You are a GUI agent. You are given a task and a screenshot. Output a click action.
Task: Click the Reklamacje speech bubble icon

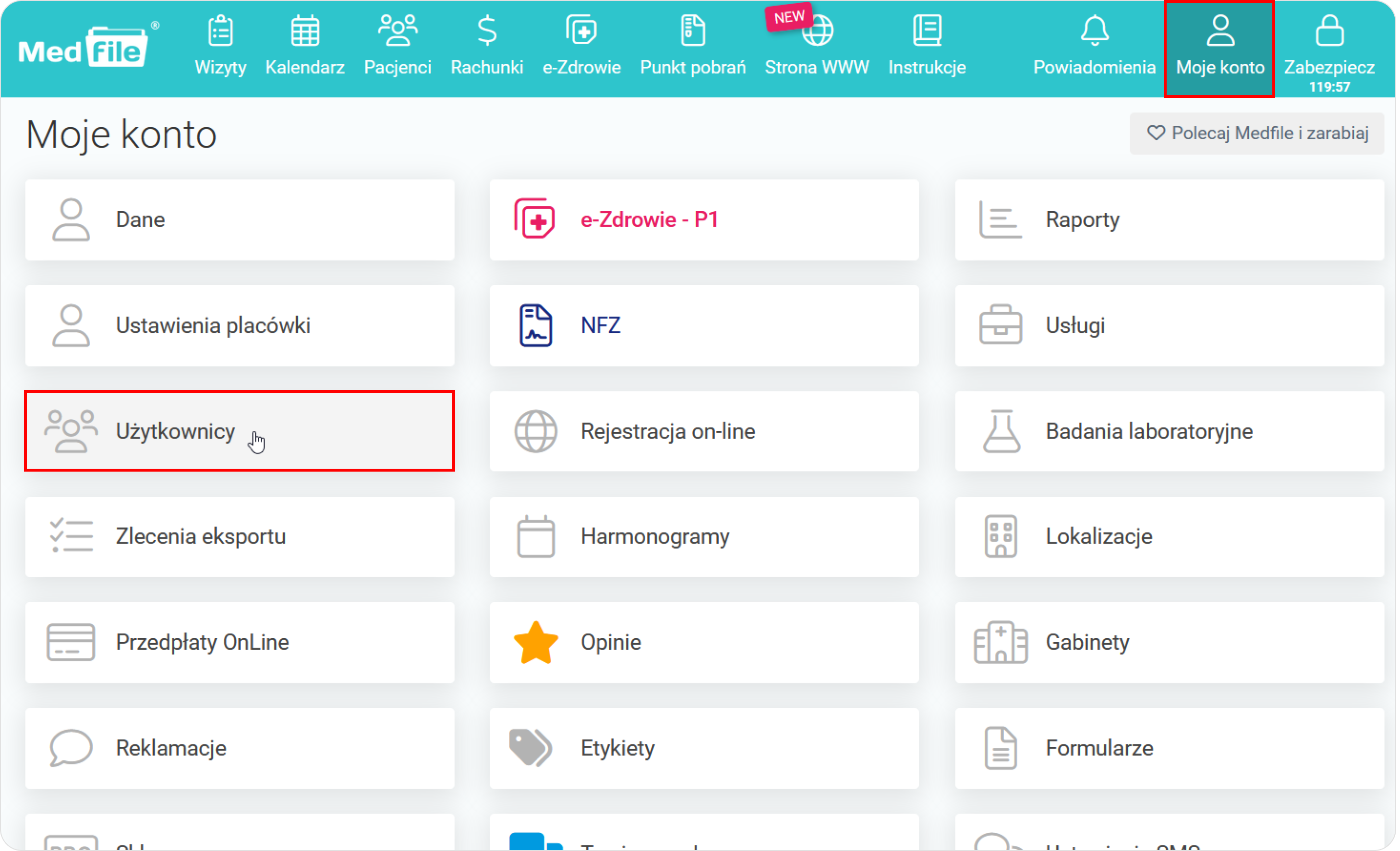pos(71,748)
